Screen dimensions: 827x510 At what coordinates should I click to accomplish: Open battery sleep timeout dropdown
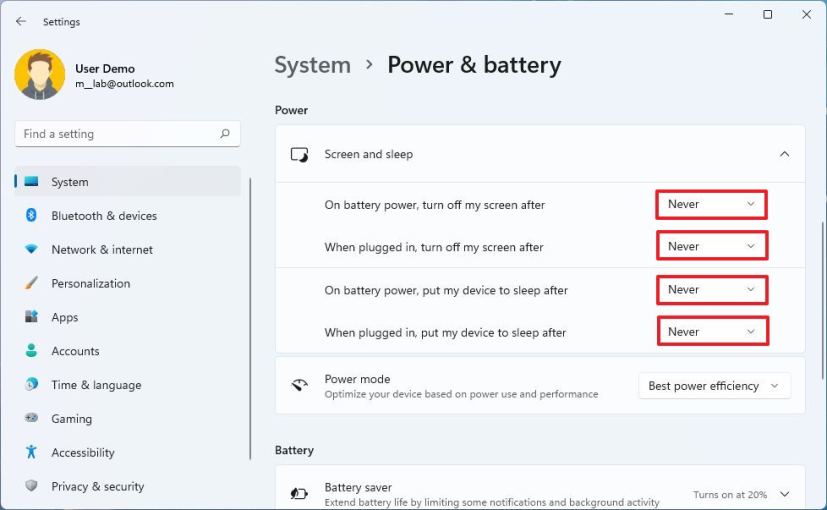pyautogui.click(x=712, y=290)
